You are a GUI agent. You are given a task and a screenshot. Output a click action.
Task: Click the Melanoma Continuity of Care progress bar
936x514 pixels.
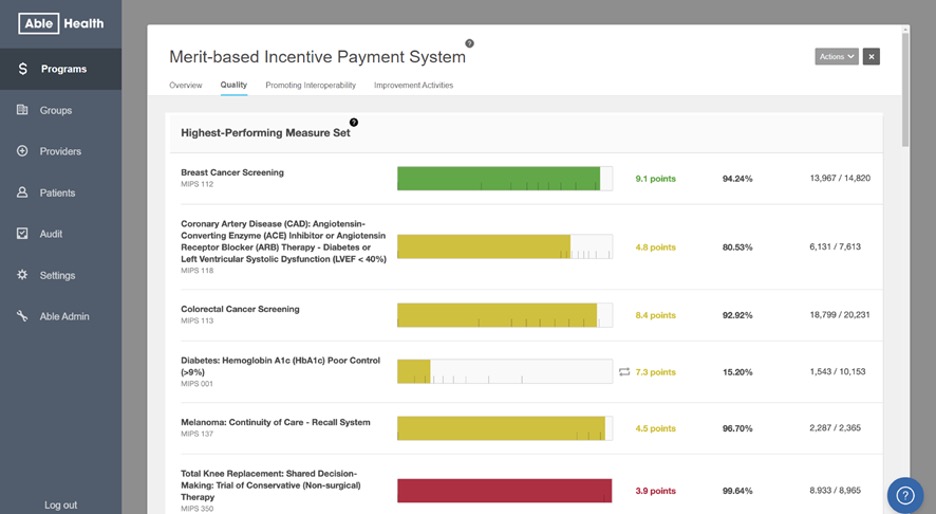(504, 428)
